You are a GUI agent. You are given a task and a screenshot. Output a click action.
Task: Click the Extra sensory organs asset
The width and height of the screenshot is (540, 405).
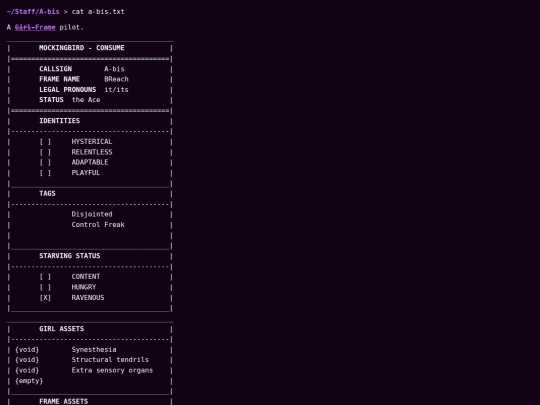[x=112, y=371]
